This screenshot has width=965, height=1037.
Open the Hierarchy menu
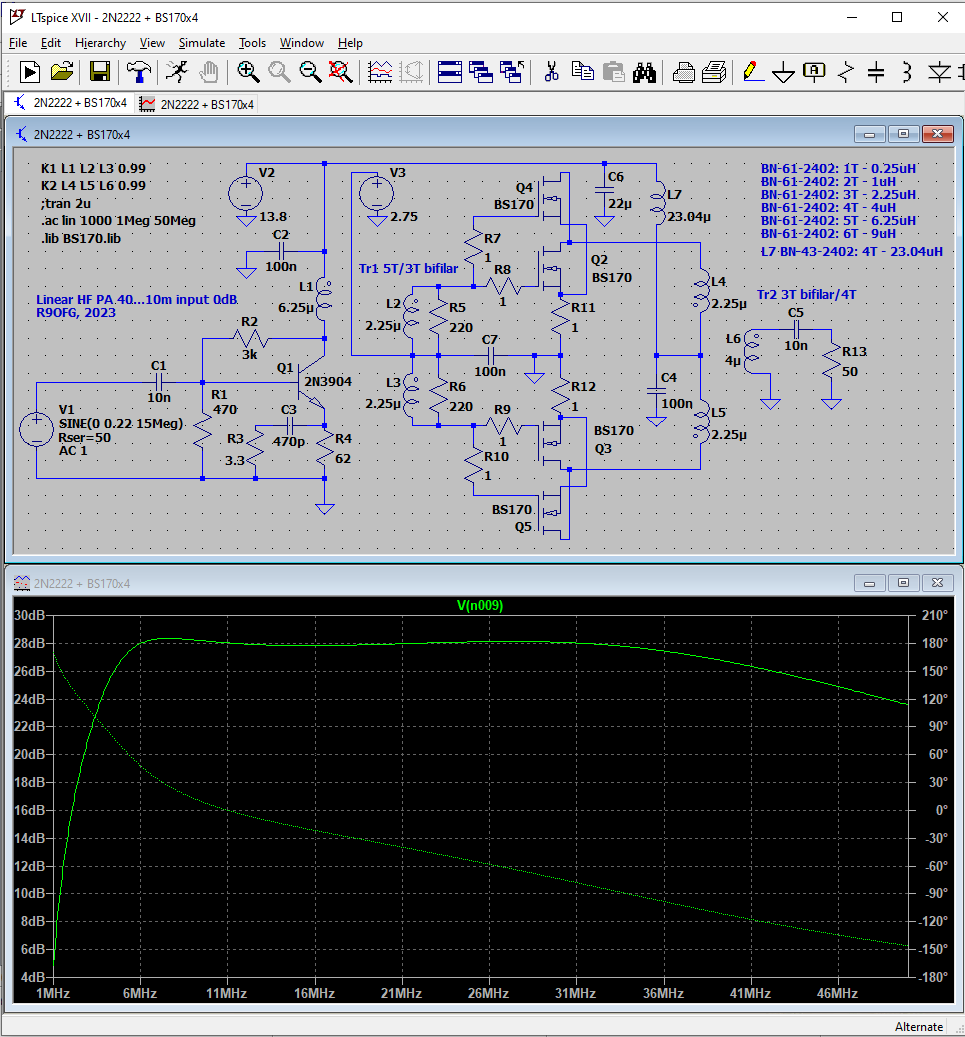coord(100,43)
